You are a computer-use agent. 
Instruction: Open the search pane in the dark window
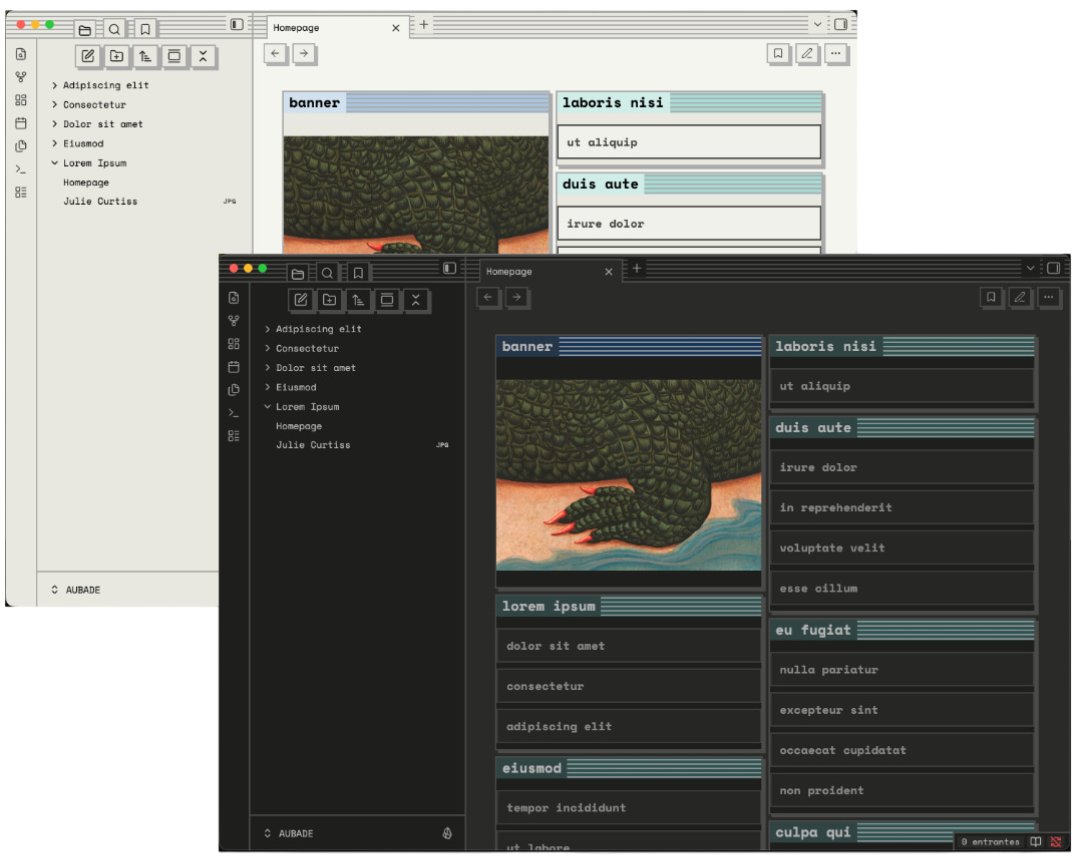(x=327, y=273)
